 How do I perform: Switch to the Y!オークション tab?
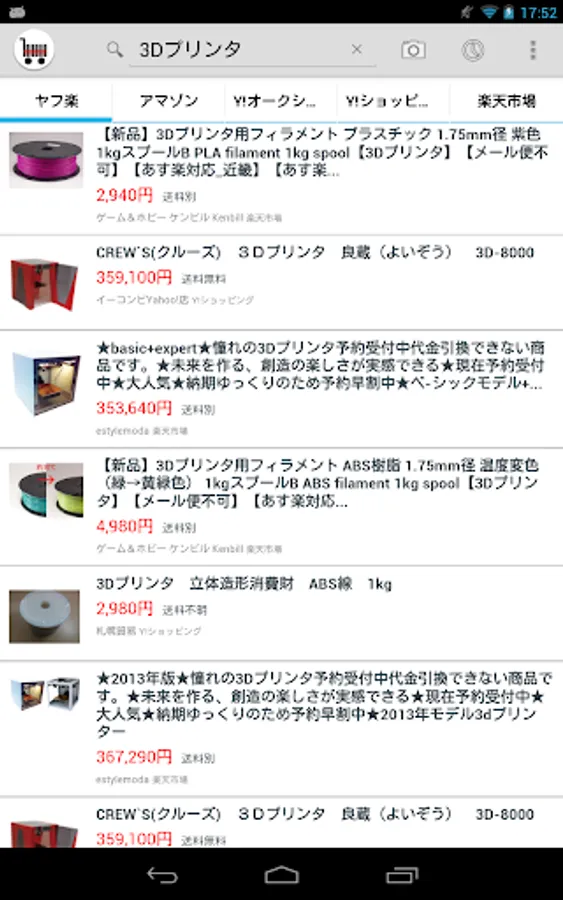281,101
